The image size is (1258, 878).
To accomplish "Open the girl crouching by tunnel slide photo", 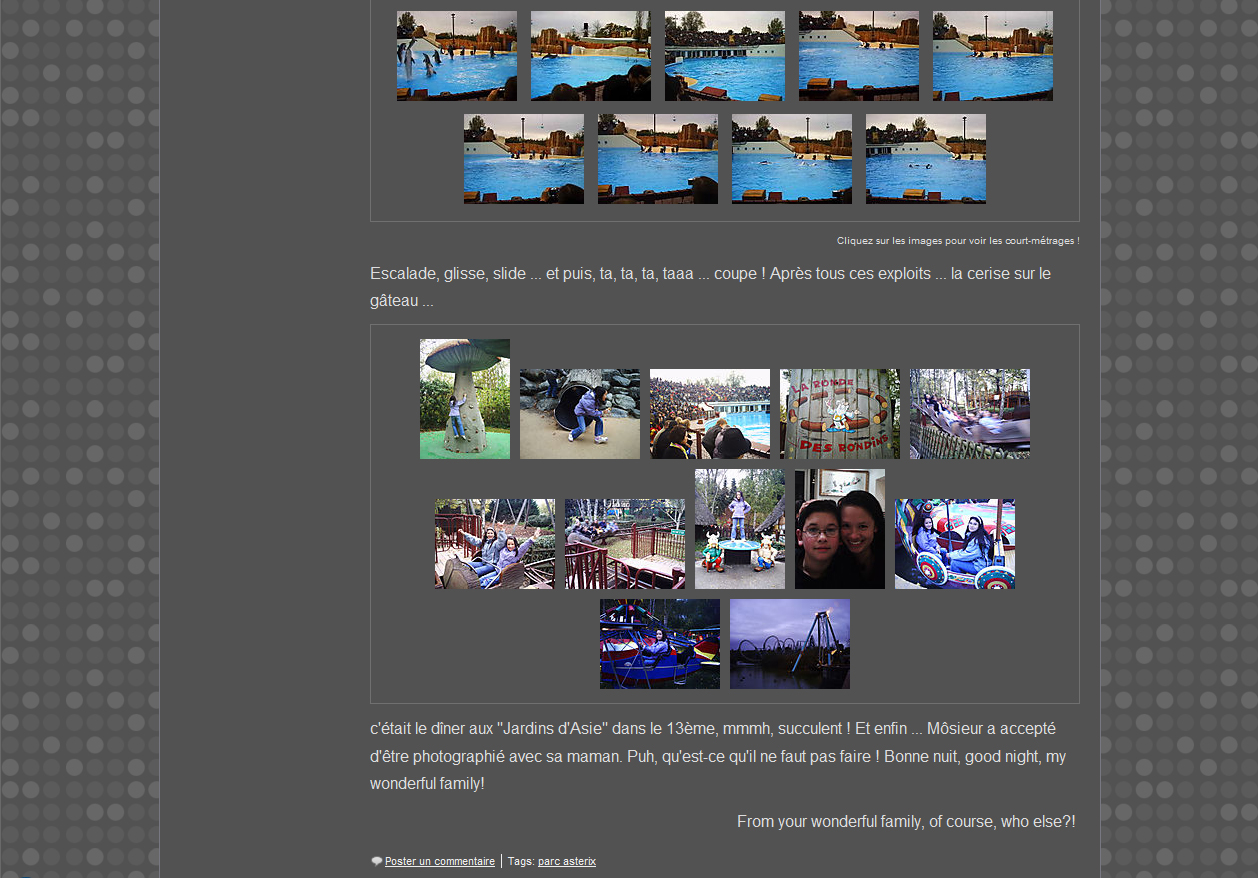I will [579, 414].
